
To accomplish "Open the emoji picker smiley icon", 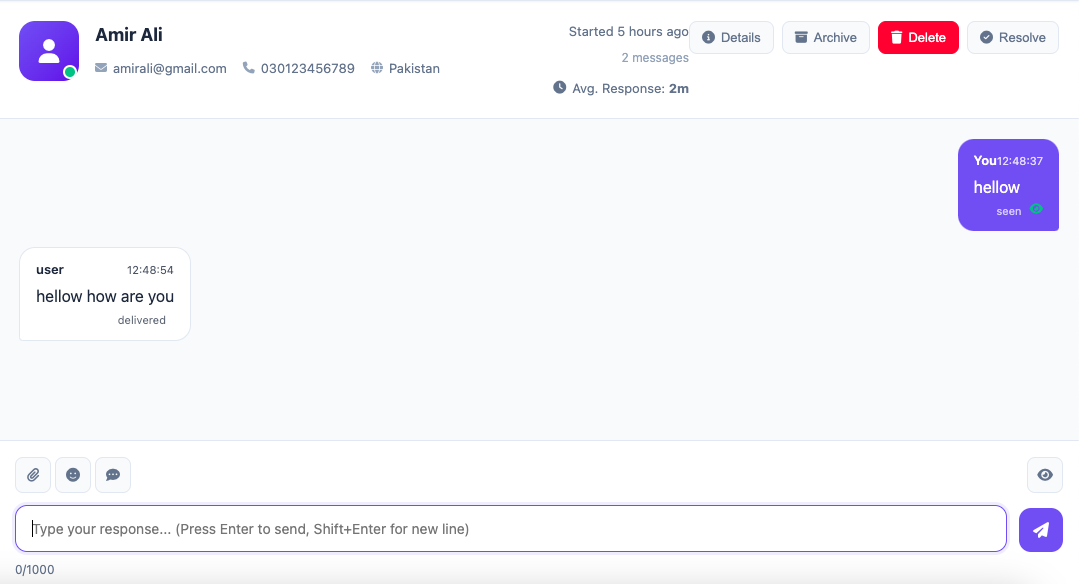I will (x=73, y=475).
